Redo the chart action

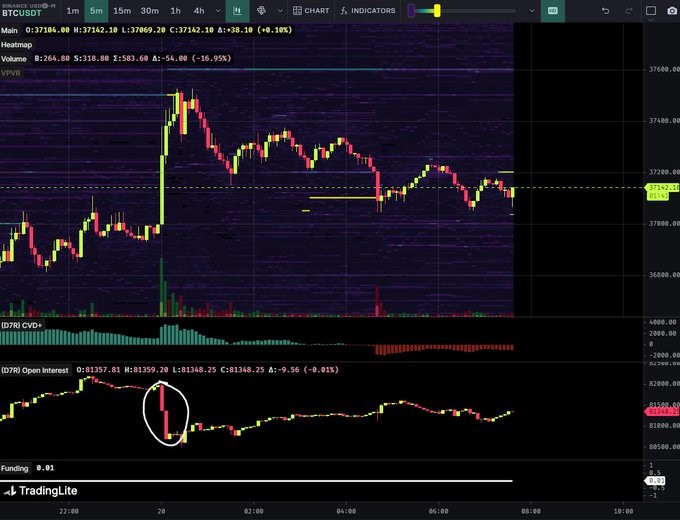(x=628, y=11)
